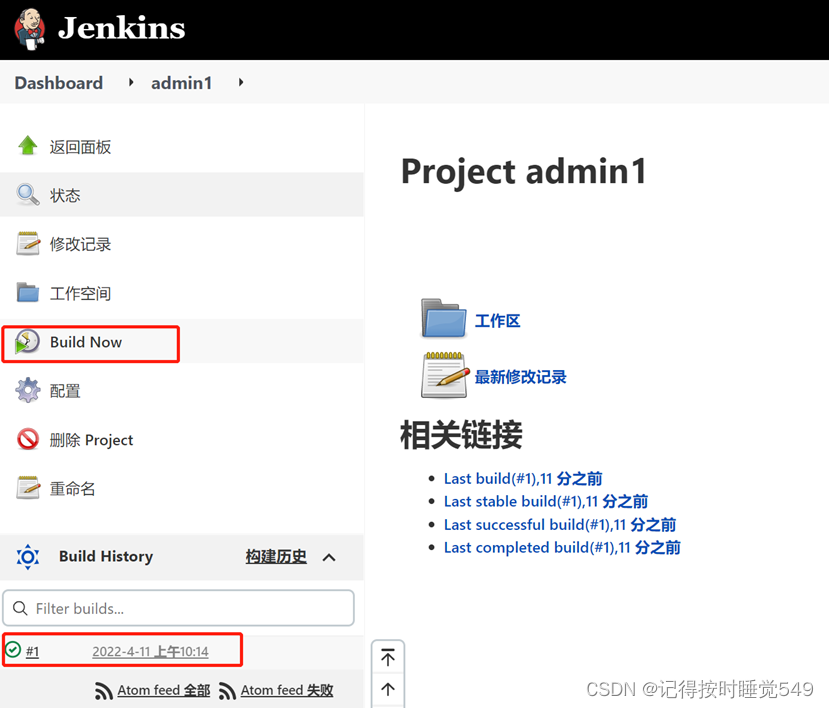This screenshot has height=708, width=829.
Task: Open the 构建历史 trend link
Action: [x=276, y=557]
